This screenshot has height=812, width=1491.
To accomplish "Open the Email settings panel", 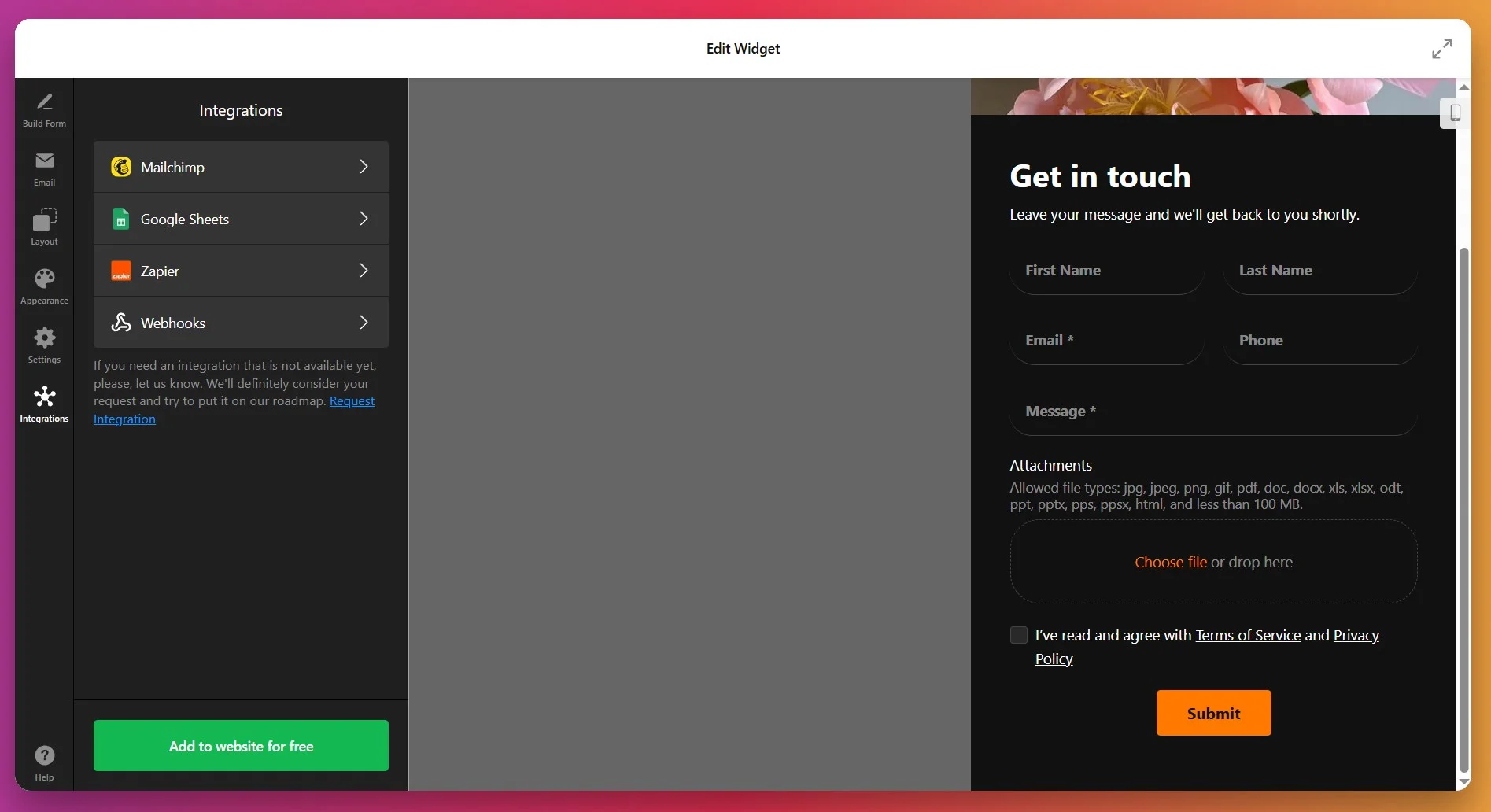I will (44, 168).
